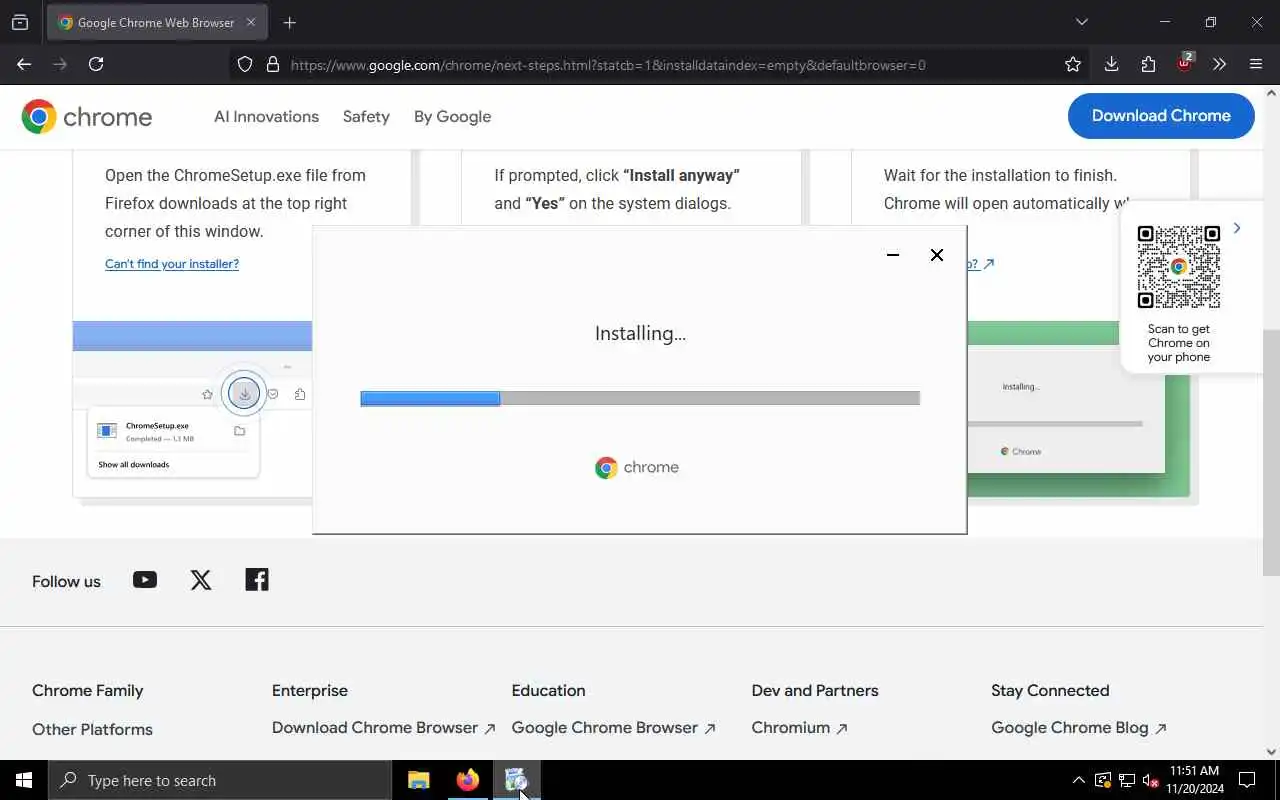Click the page vertical scrollbar thumb

click(x=1271, y=453)
